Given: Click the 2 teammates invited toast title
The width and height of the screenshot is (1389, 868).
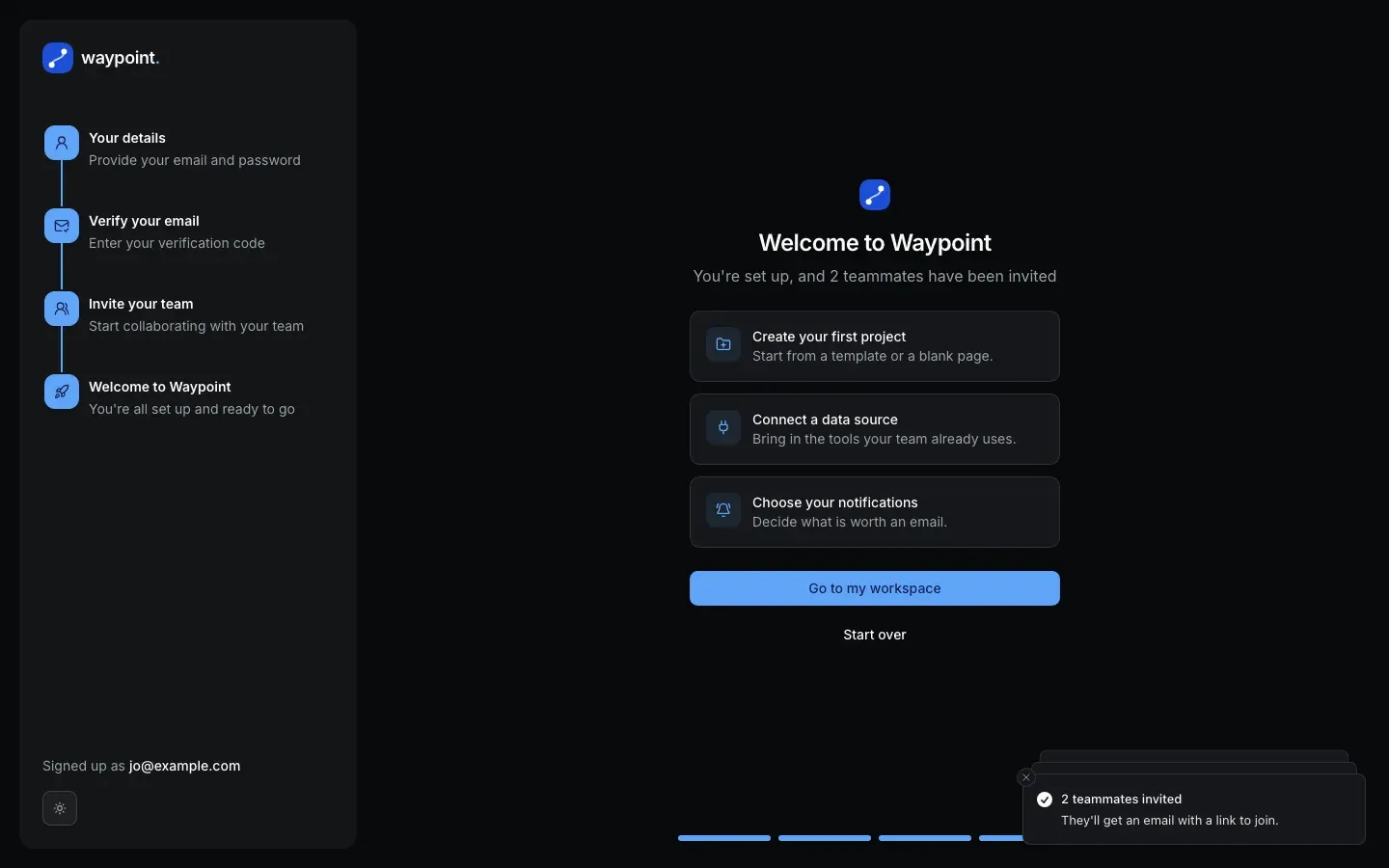Looking at the screenshot, I should click(1122, 800).
